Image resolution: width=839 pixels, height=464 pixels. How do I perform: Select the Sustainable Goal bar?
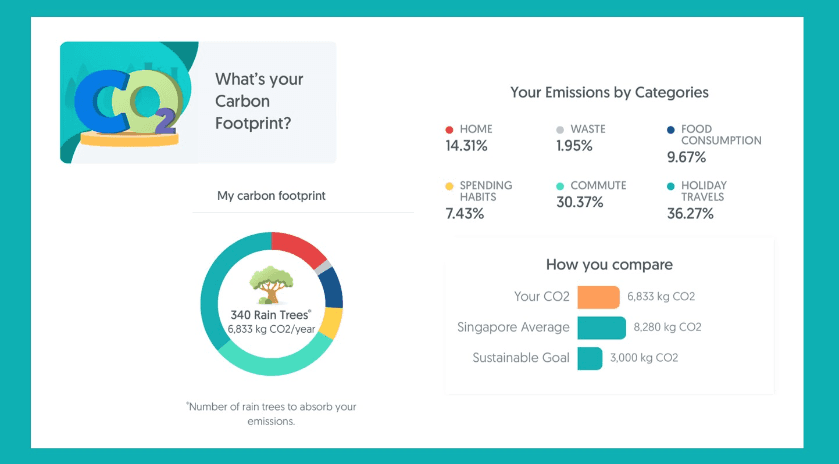click(589, 357)
